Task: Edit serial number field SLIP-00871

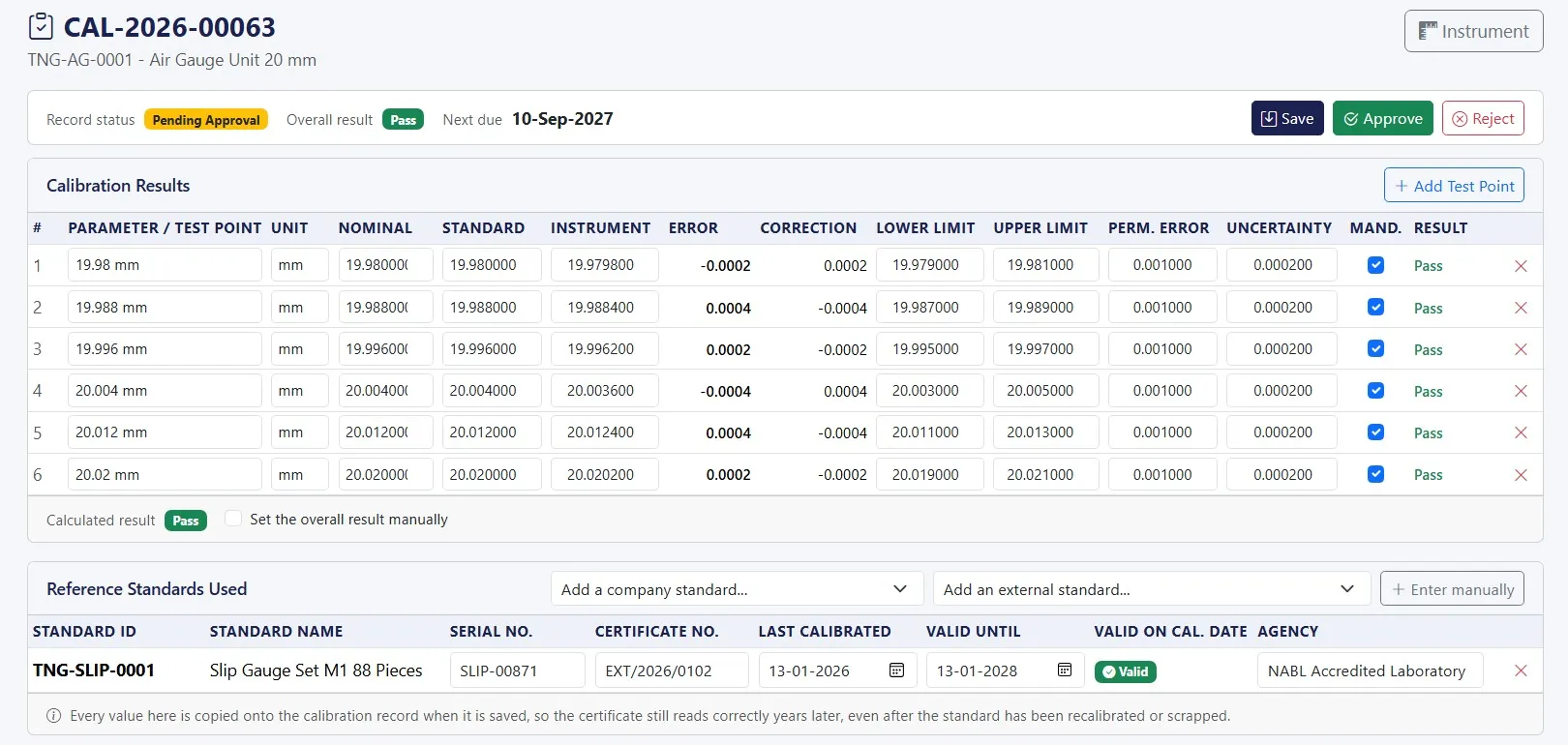Action: pyautogui.click(x=517, y=670)
